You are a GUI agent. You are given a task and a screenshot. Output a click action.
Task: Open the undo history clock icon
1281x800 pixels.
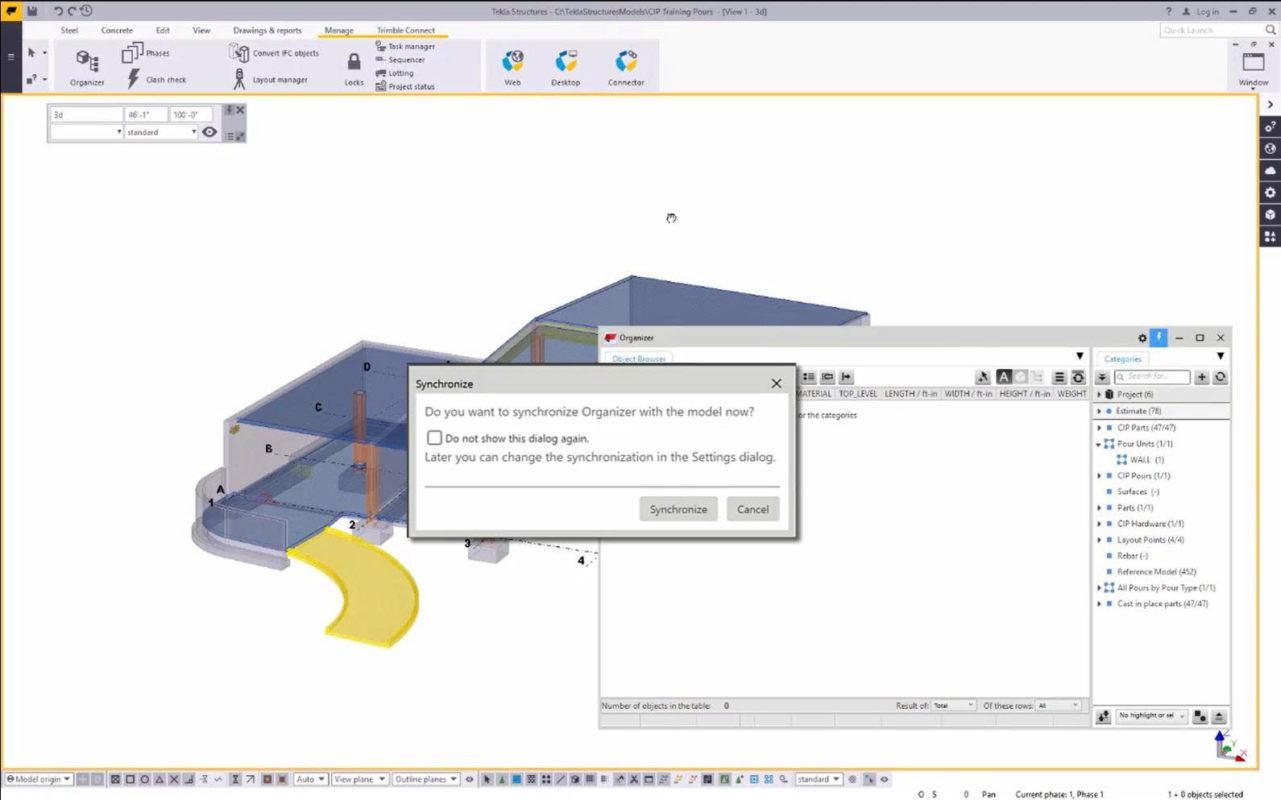tap(86, 11)
